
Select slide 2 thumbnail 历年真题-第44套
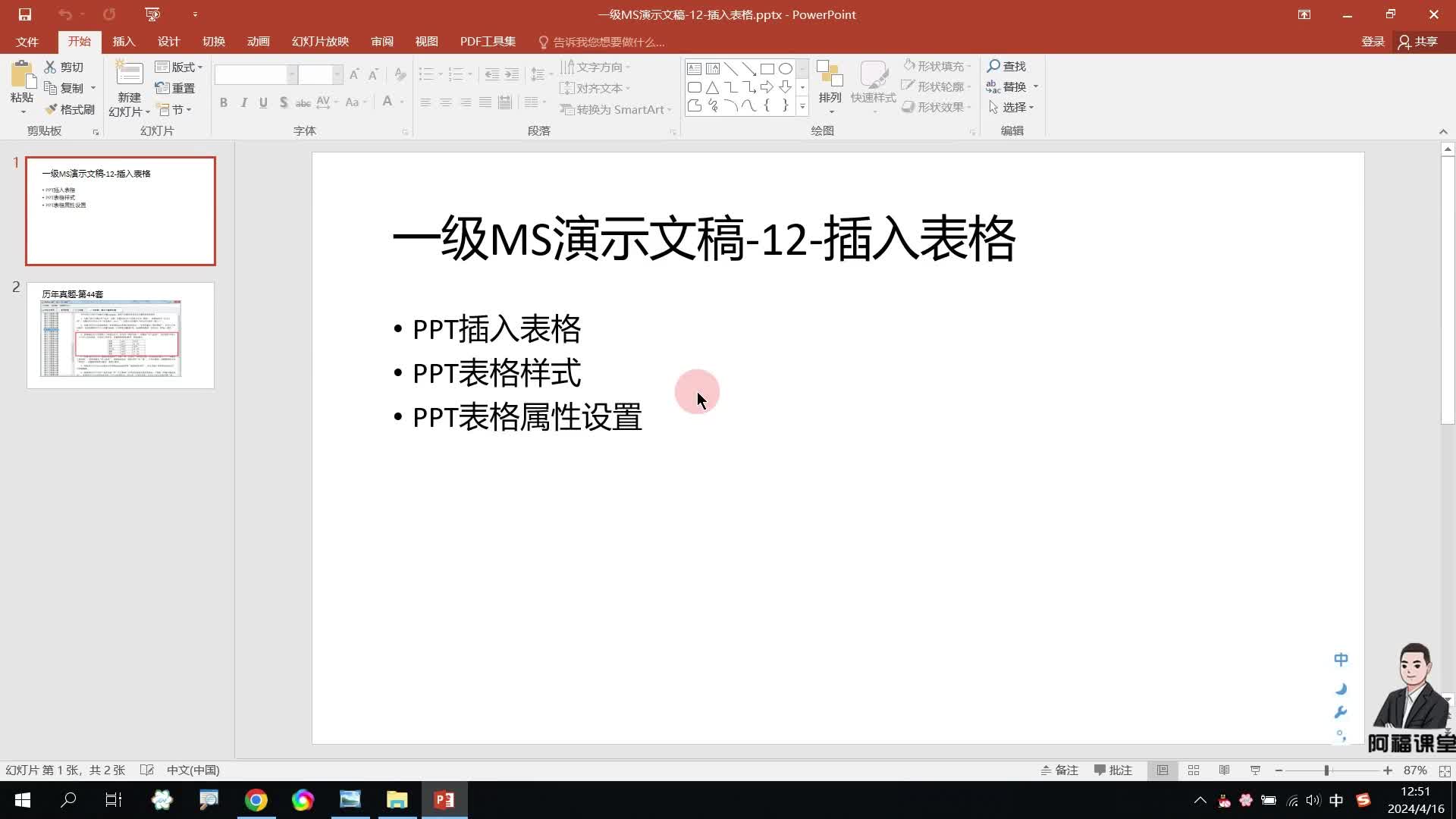point(121,335)
